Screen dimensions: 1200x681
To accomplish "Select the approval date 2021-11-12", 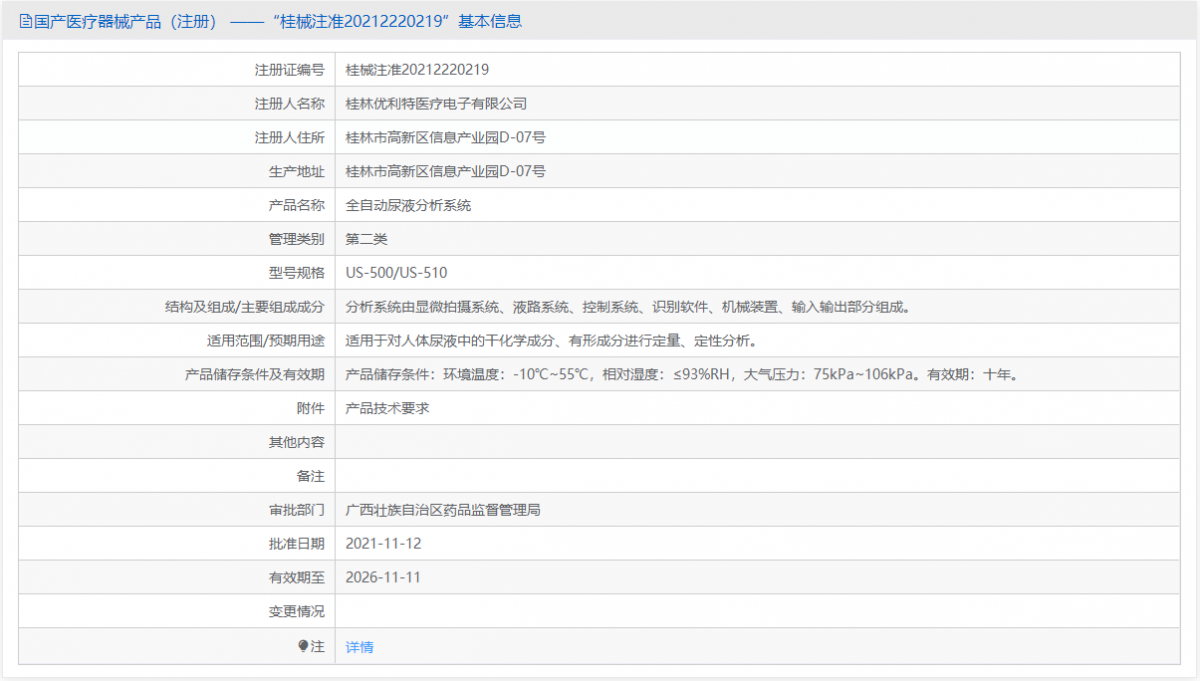I will tap(382, 544).
